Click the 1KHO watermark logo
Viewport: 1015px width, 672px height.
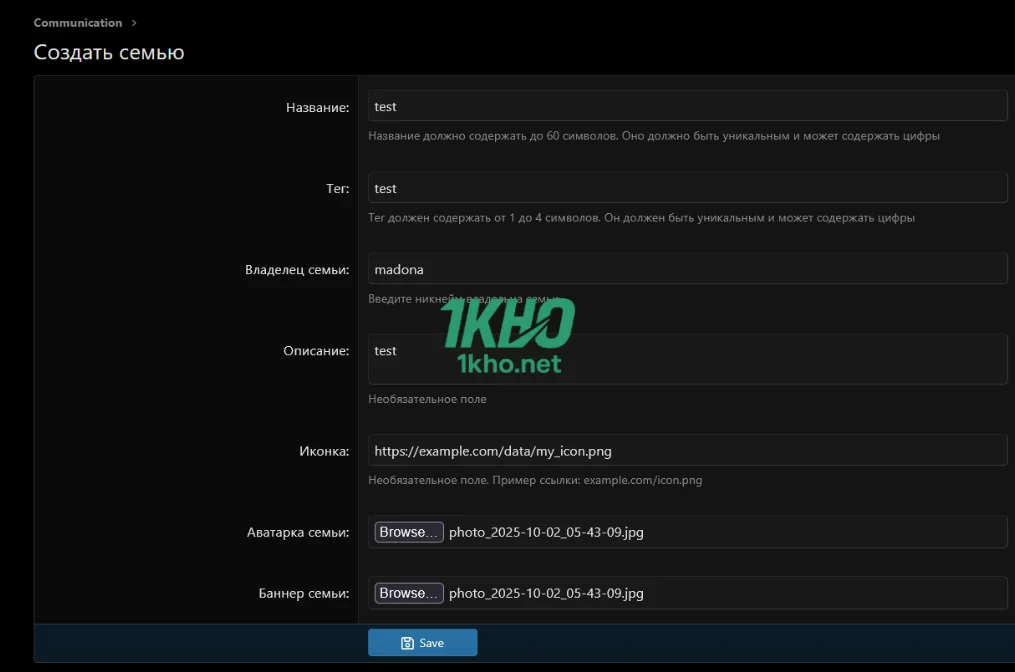(x=508, y=335)
